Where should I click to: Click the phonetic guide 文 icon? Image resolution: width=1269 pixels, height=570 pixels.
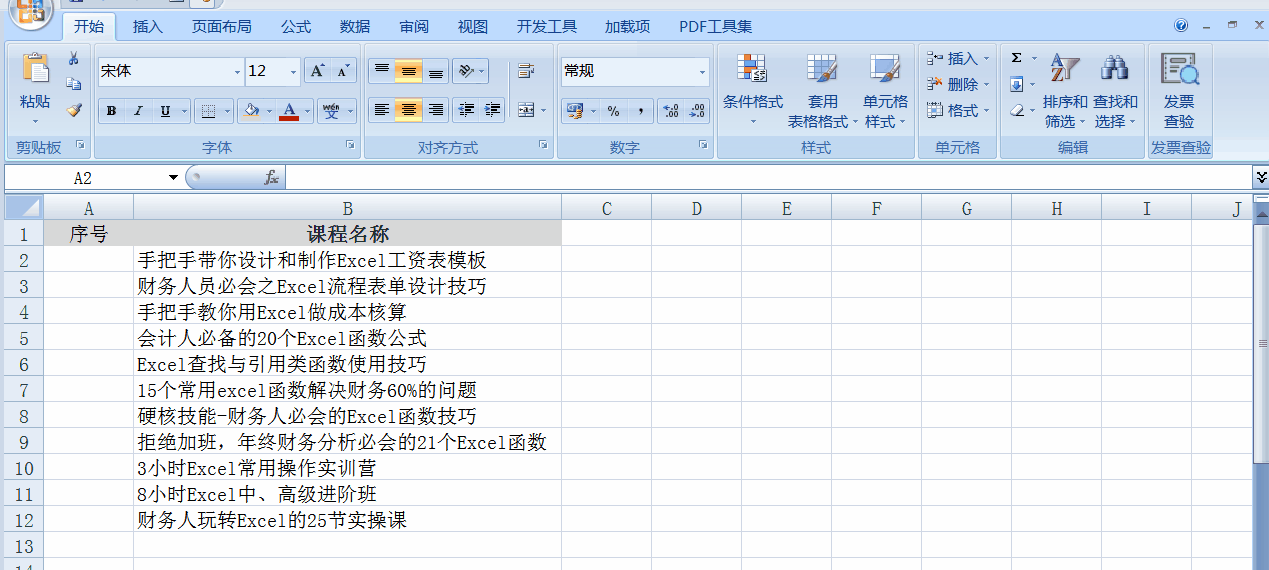(x=331, y=110)
